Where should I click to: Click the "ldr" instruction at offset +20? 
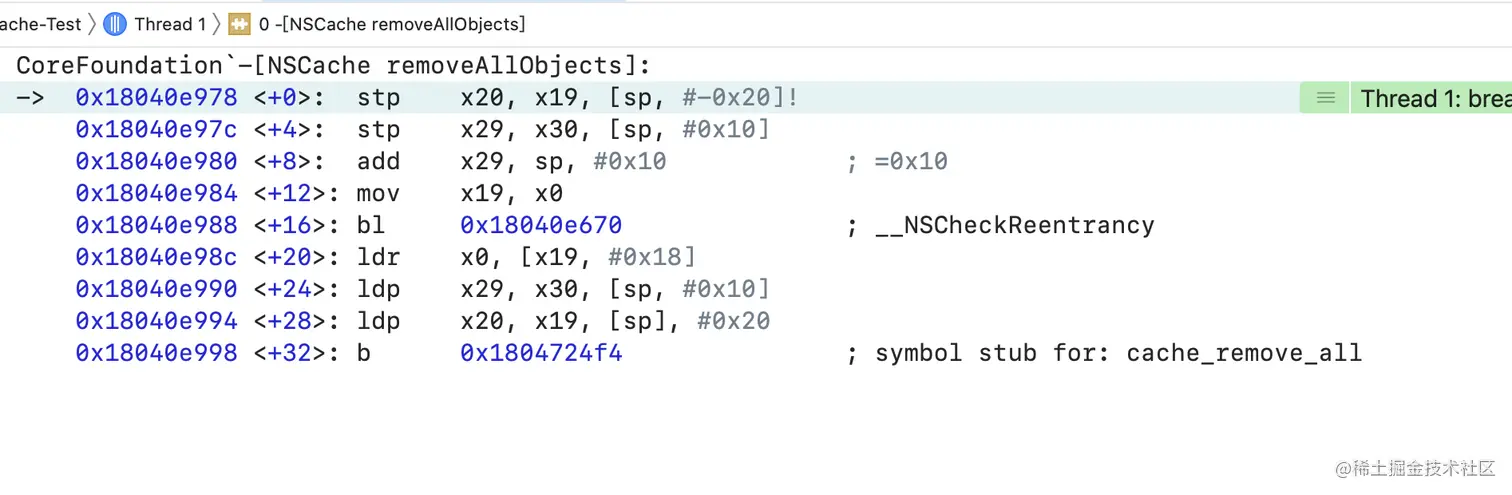(378, 257)
